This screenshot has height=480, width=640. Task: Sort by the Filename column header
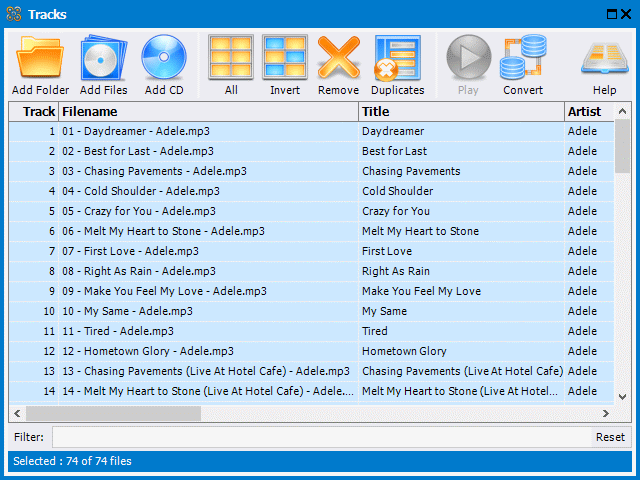[x=209, y=111]
